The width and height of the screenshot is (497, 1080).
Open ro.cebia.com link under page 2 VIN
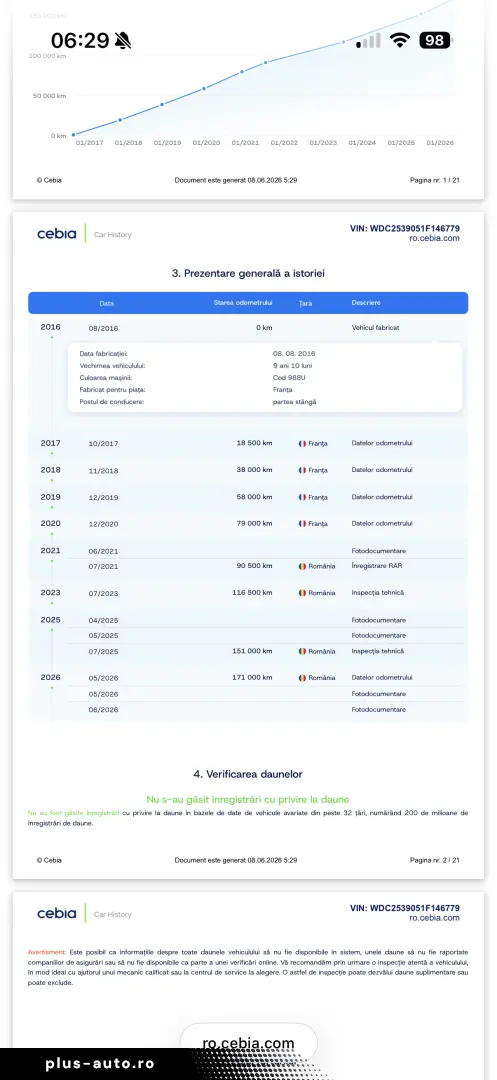point(434,238)
